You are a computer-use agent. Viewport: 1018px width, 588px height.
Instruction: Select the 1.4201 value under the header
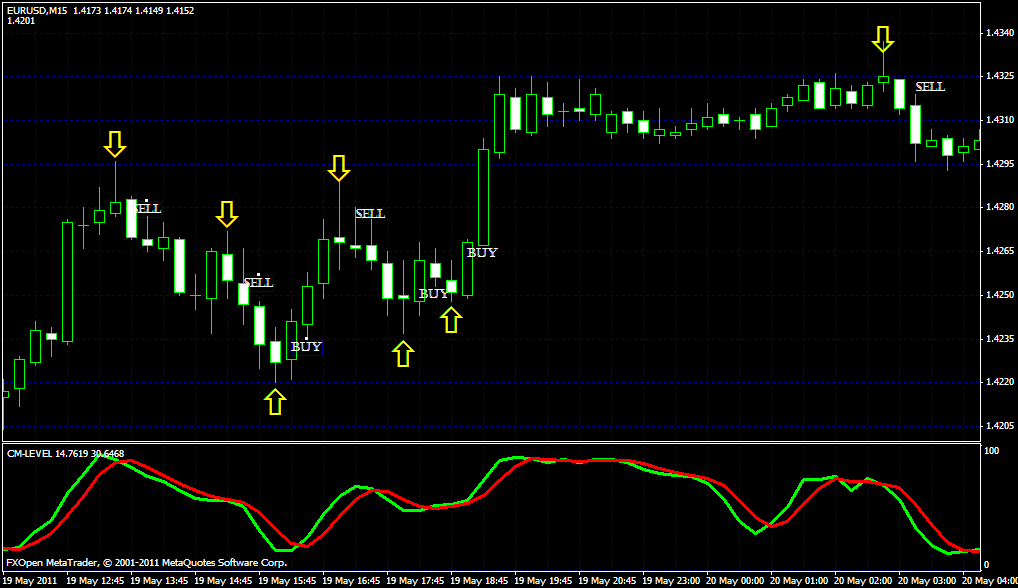(21, 21)
